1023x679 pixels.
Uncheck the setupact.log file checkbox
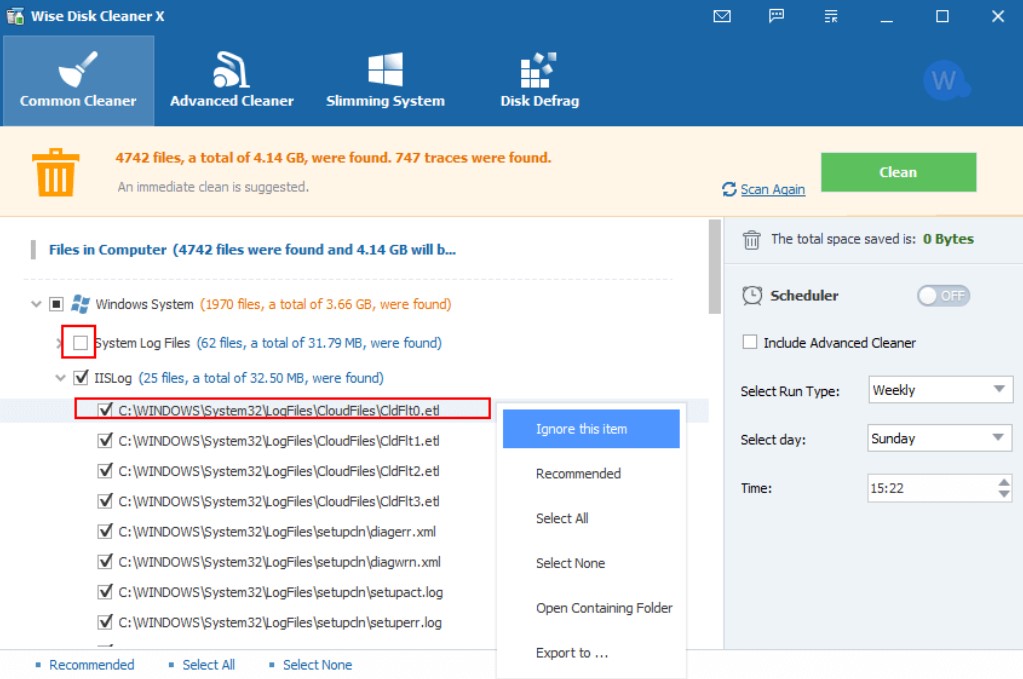coord(105,592)
